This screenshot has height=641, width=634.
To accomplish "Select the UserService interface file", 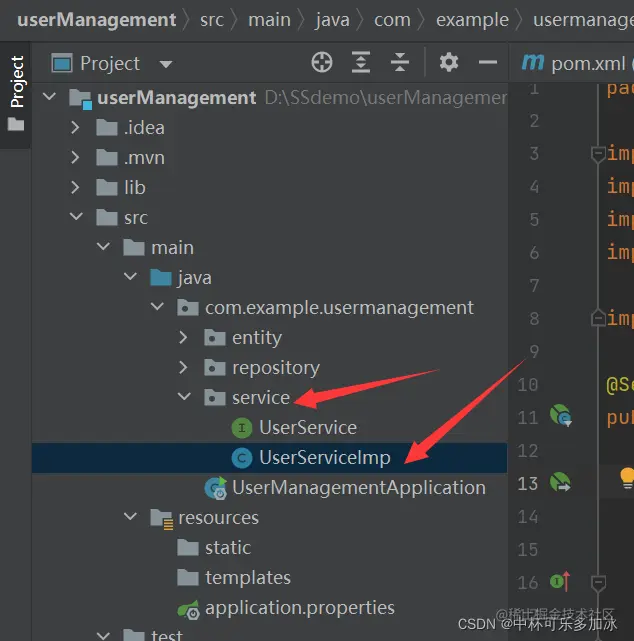I will (270, 428).
